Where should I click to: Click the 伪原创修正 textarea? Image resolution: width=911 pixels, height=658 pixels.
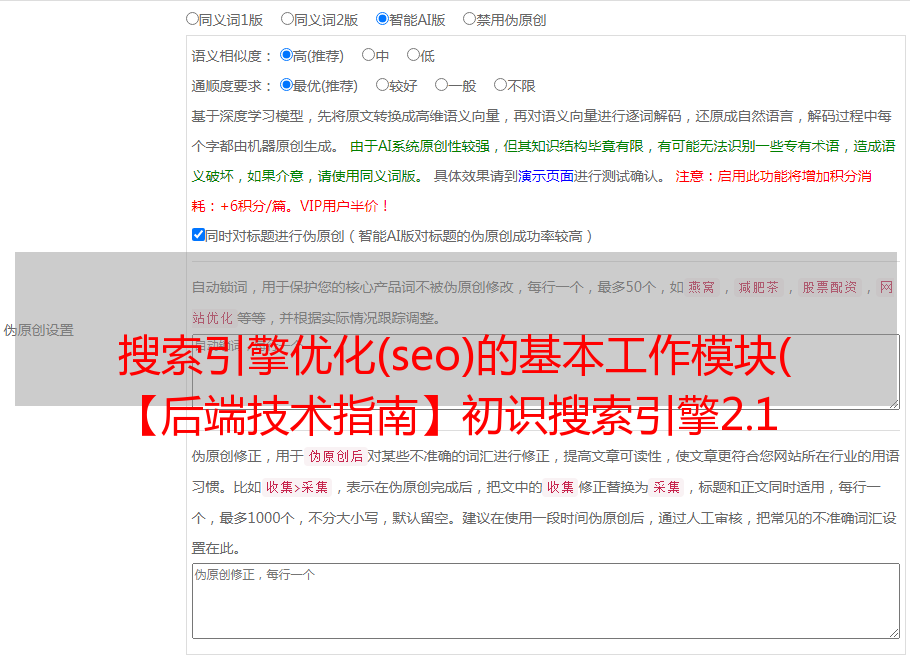[x=546, y=601]
